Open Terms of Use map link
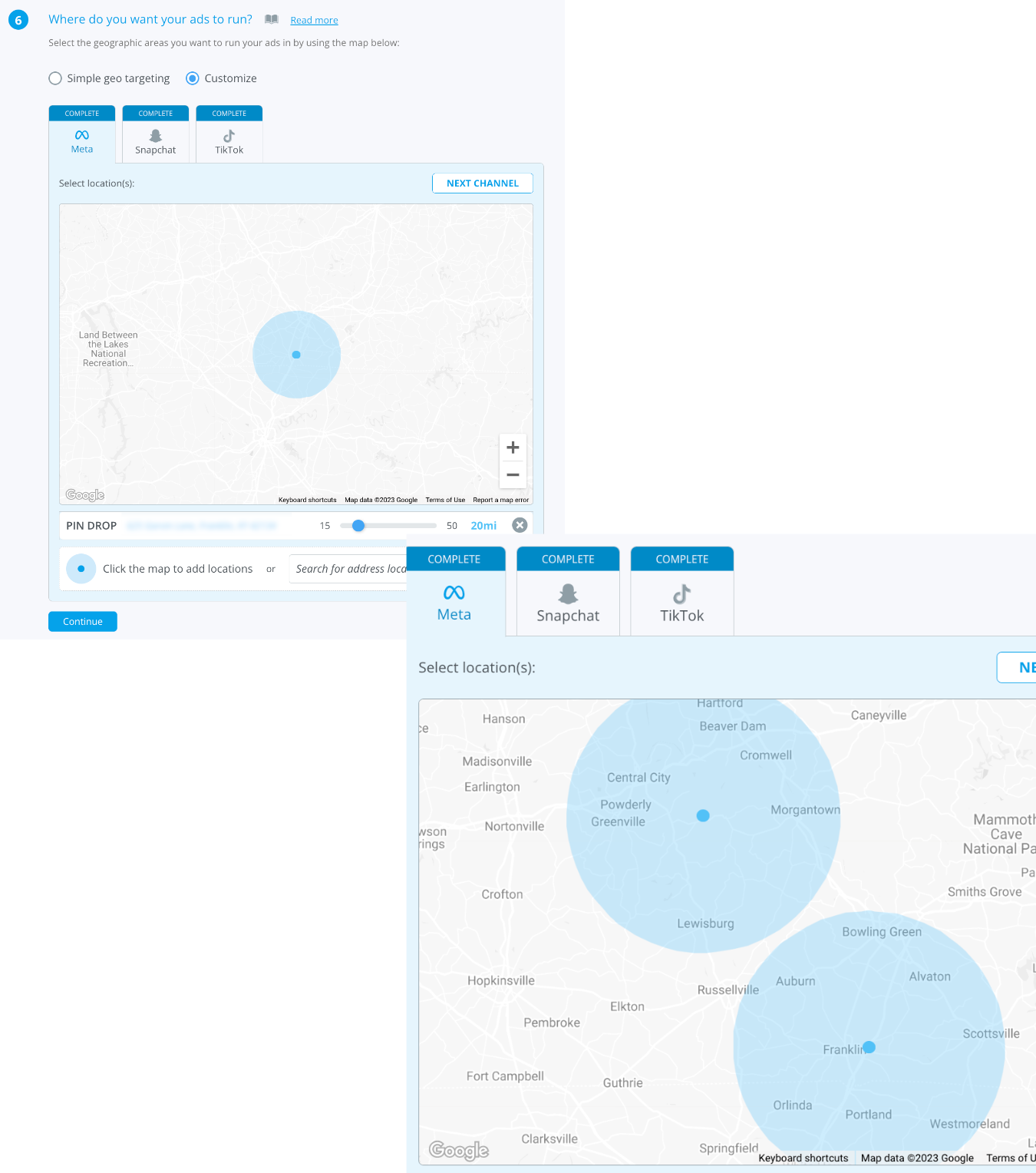This screenshot has height=1173, width=1036. pyautogui.click(x=445, y=500)
